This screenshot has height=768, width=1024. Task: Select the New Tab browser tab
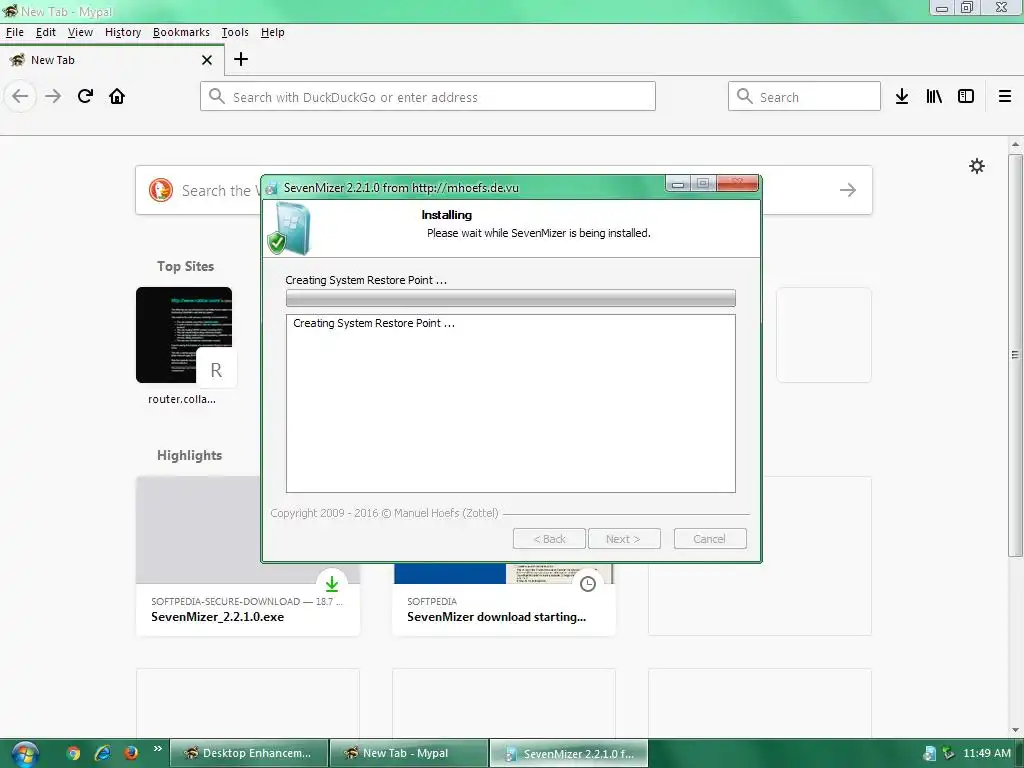point(112,60)
